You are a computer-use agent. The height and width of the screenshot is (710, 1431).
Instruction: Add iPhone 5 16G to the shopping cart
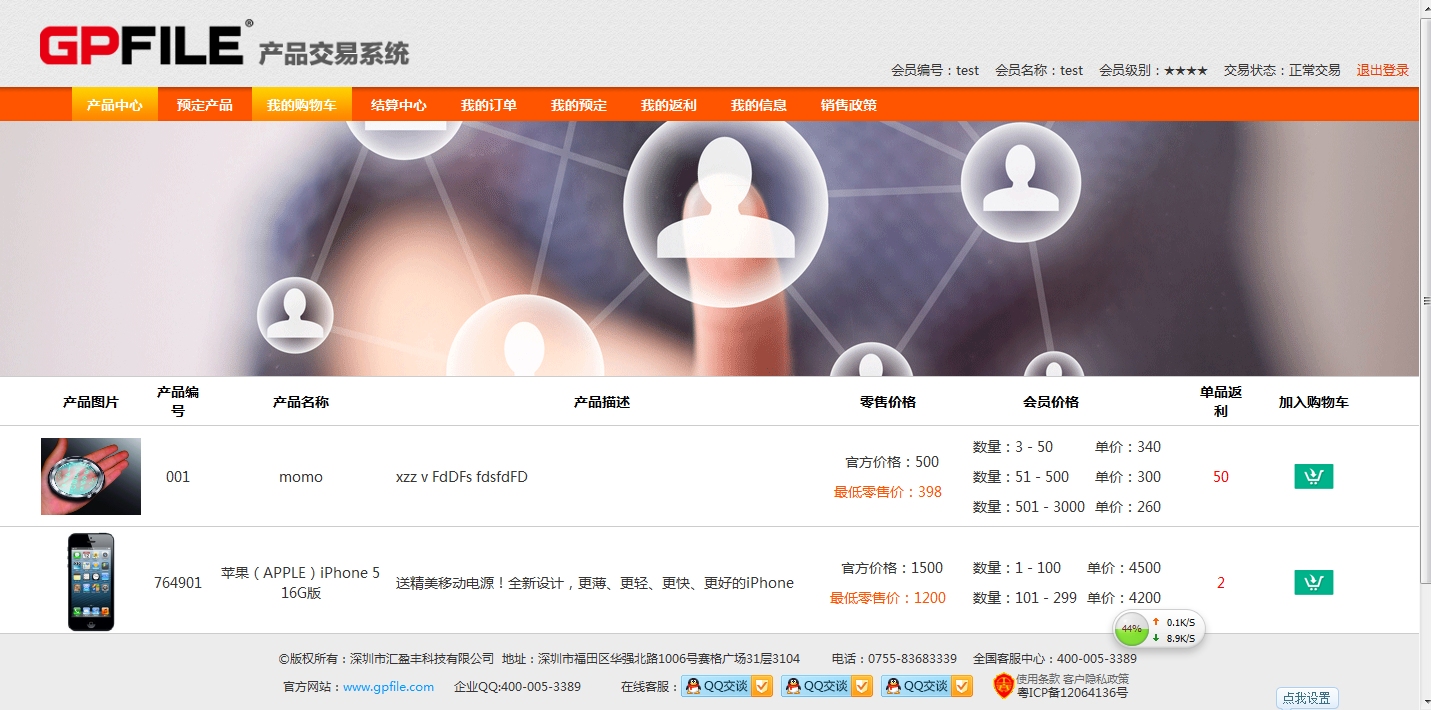1313,581
